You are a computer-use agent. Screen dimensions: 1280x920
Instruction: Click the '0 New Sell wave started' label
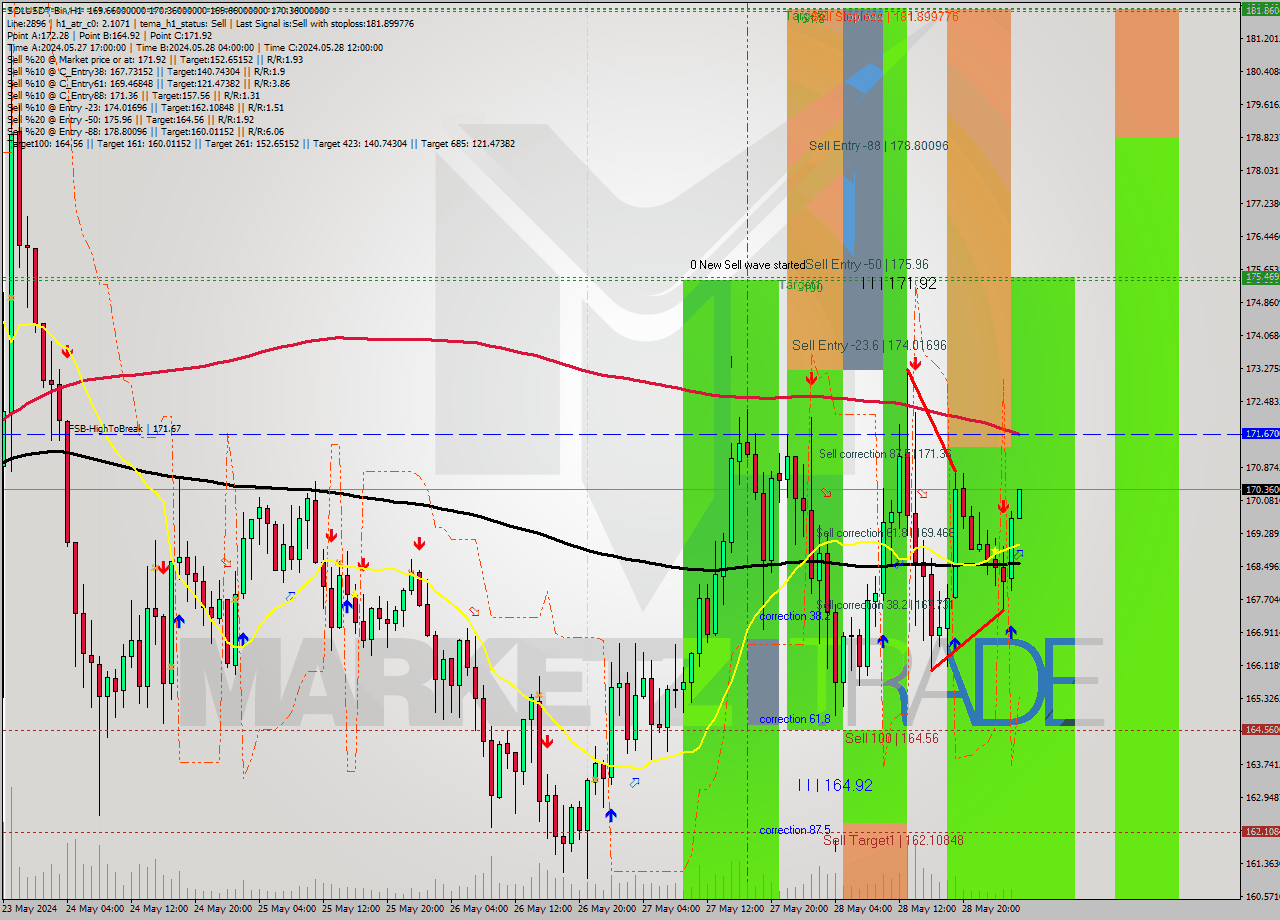click(x=747, y=265)
